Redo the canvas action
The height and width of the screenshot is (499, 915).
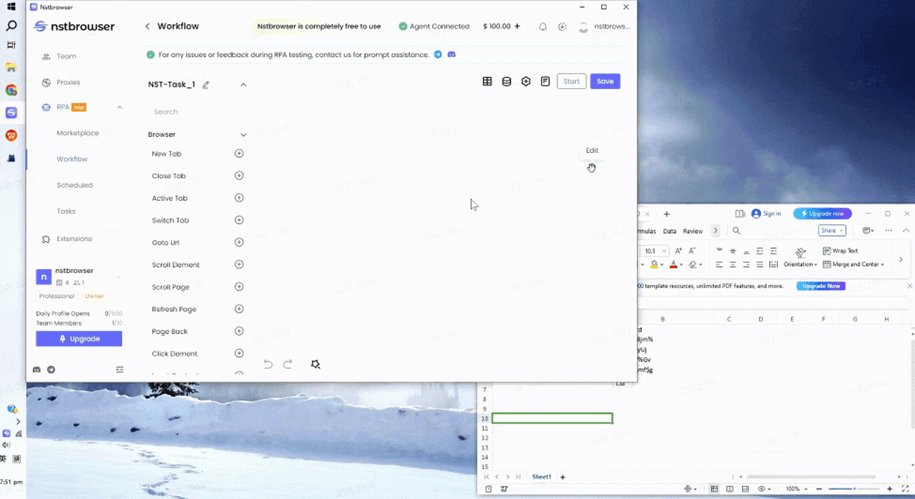point(288,364)
